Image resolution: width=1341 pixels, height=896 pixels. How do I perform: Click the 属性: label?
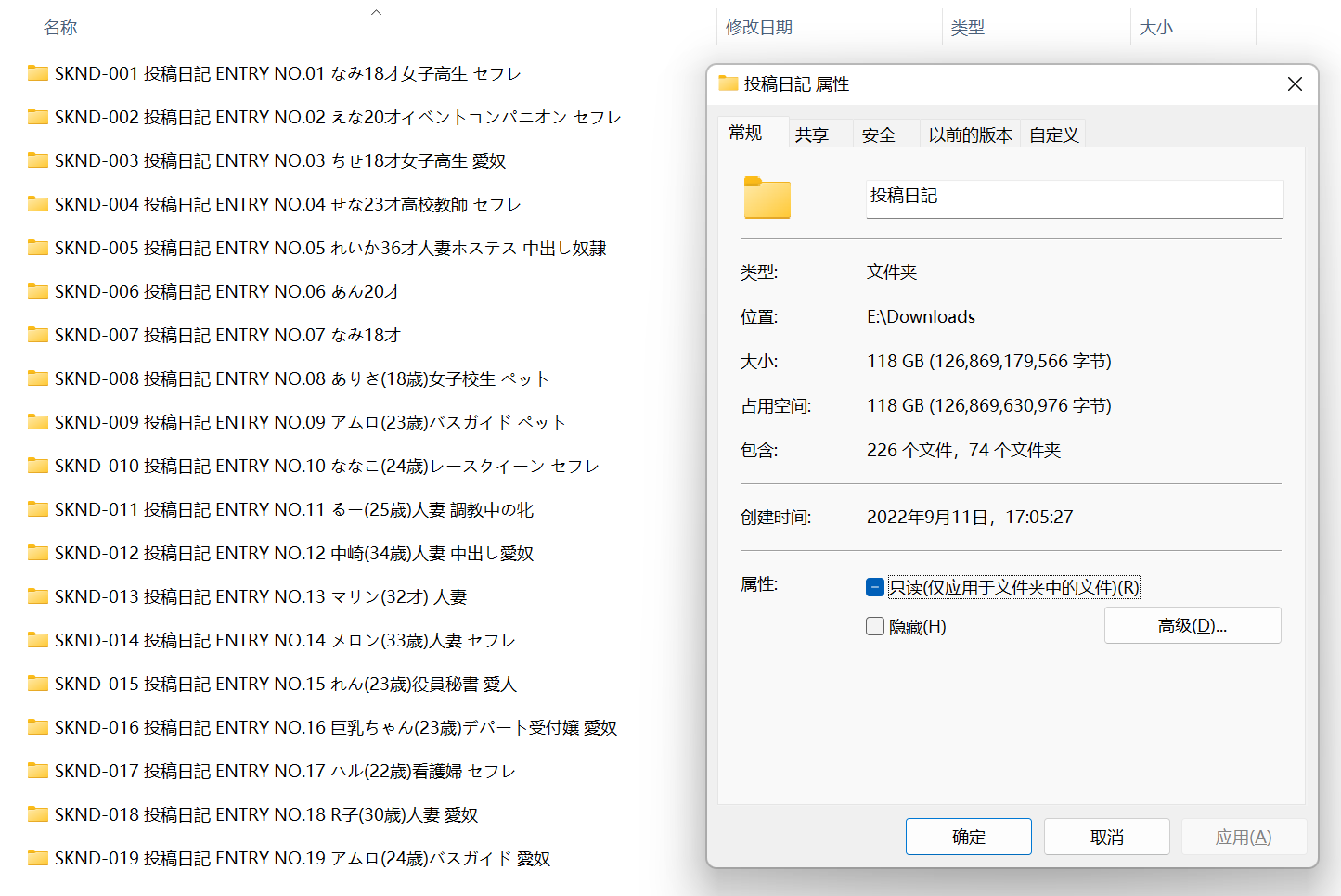pyautogui.click(x=759, y=583)
